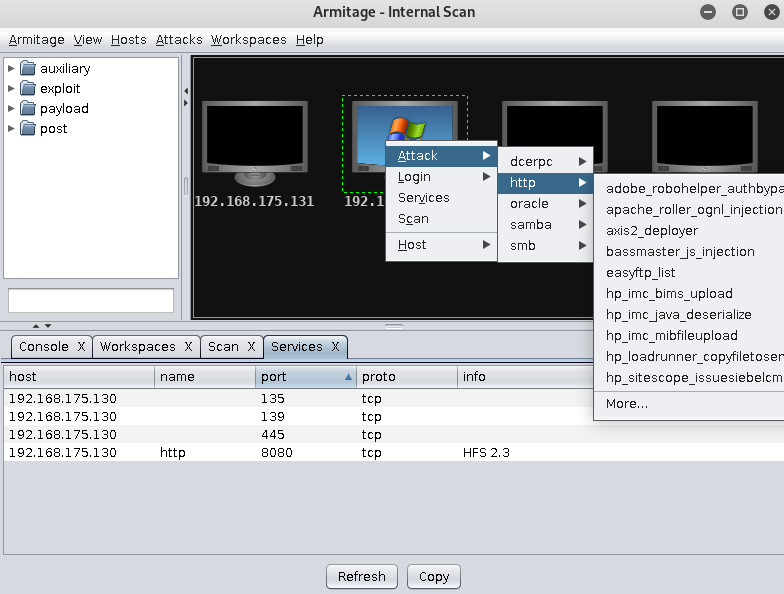Select the hp_imc_mibfileupload exploit
The width and height of the screenshot is (784, 594).
(689, 336)
